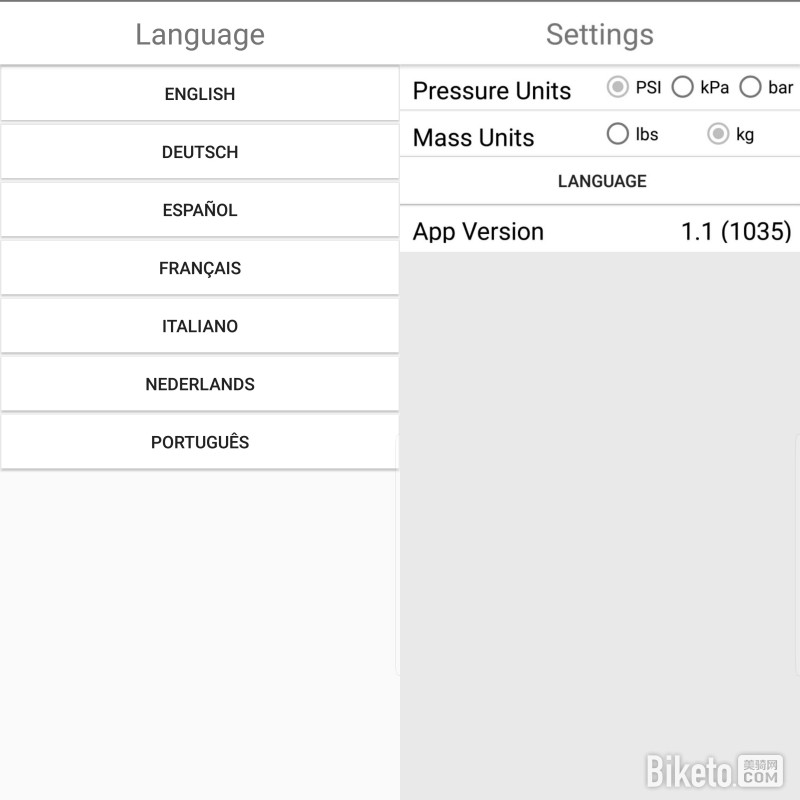Set pressure units to bar

[x=751, y=88]
